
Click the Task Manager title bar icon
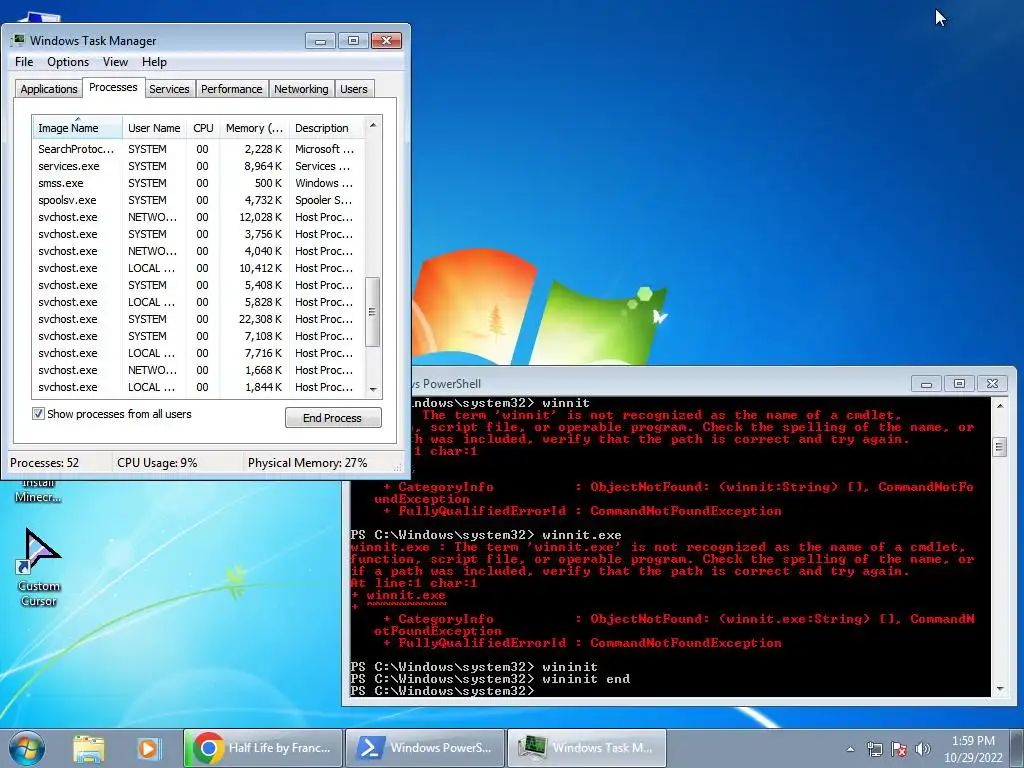18,40
